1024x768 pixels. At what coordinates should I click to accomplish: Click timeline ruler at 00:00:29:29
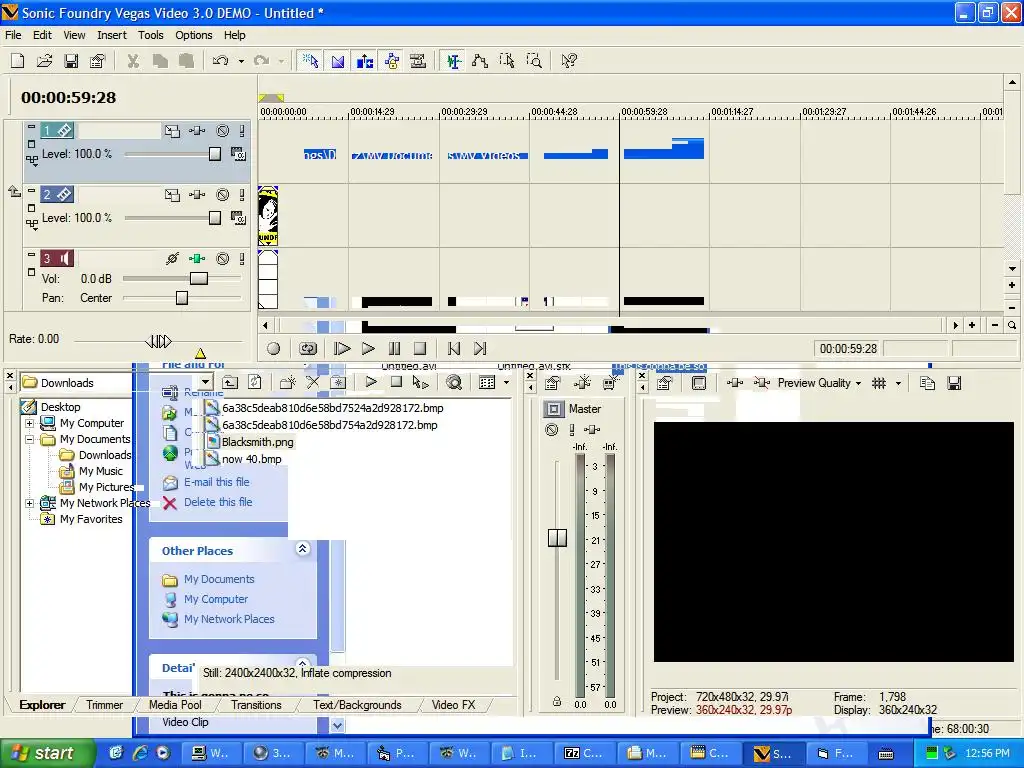click(x=464, y=112)
